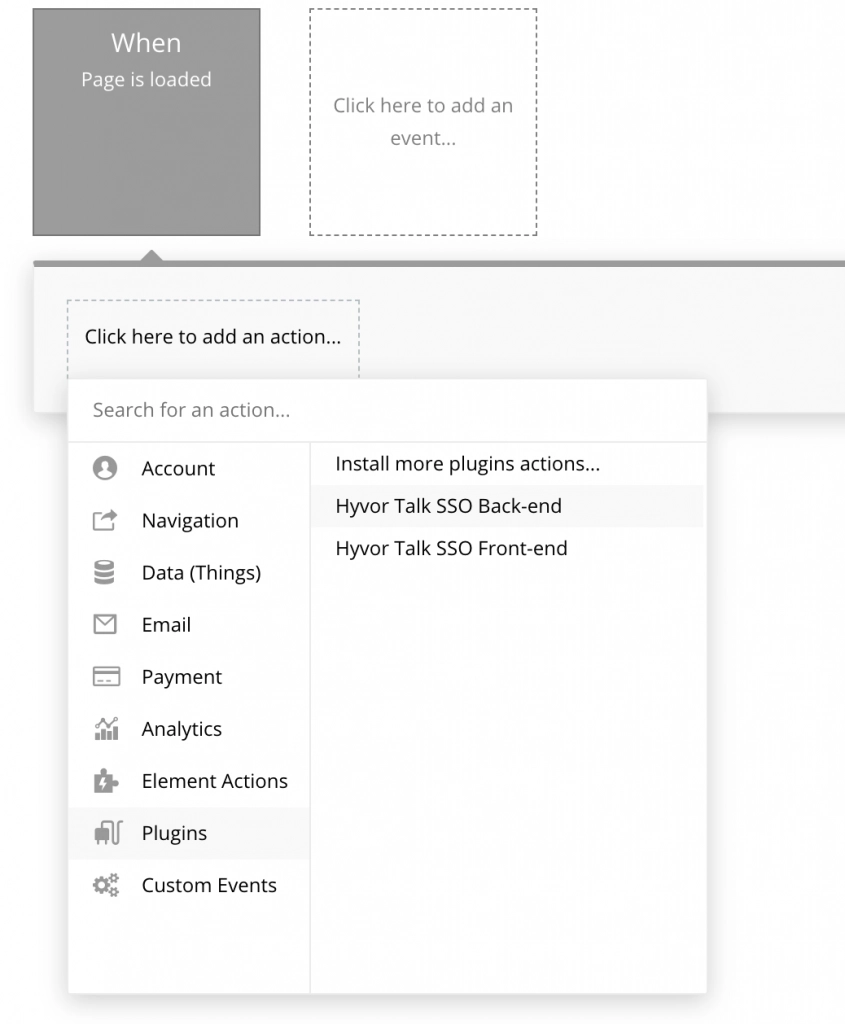Select Hyvor Talk SSO Front-end action

click(507, 549)
